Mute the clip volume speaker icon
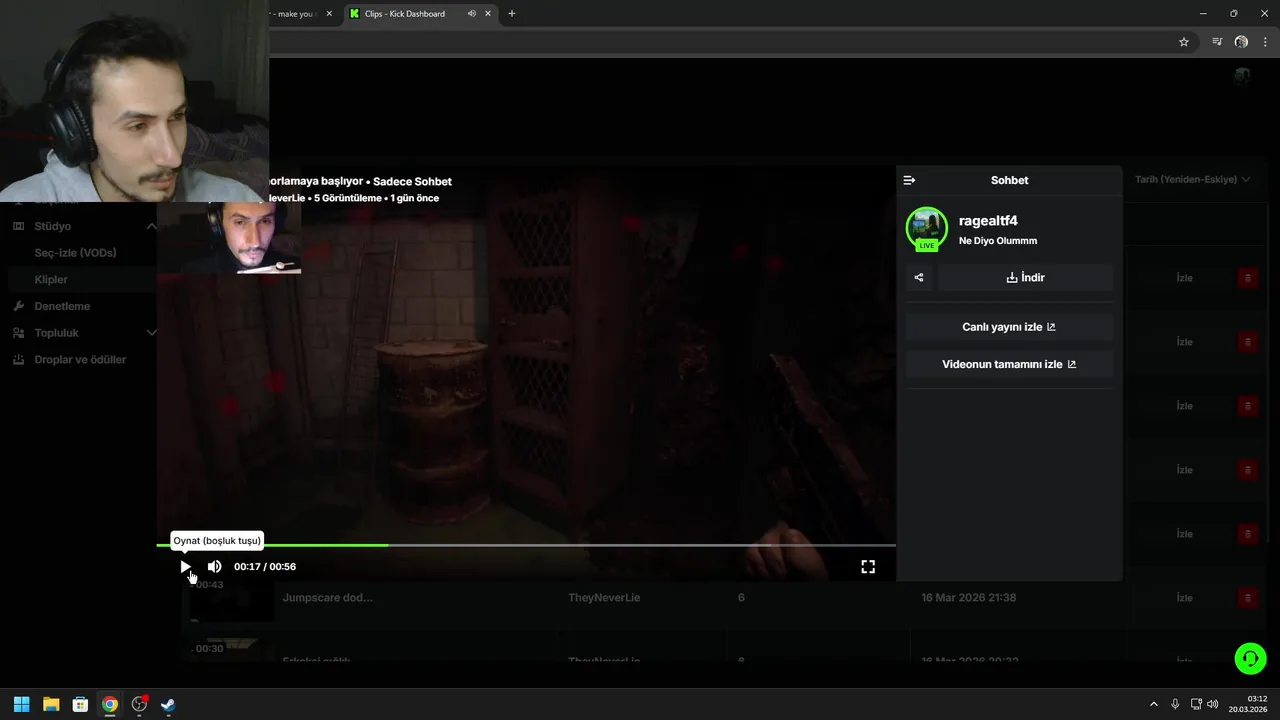Screen dimensions: 1280x720 tap(214, 567)
